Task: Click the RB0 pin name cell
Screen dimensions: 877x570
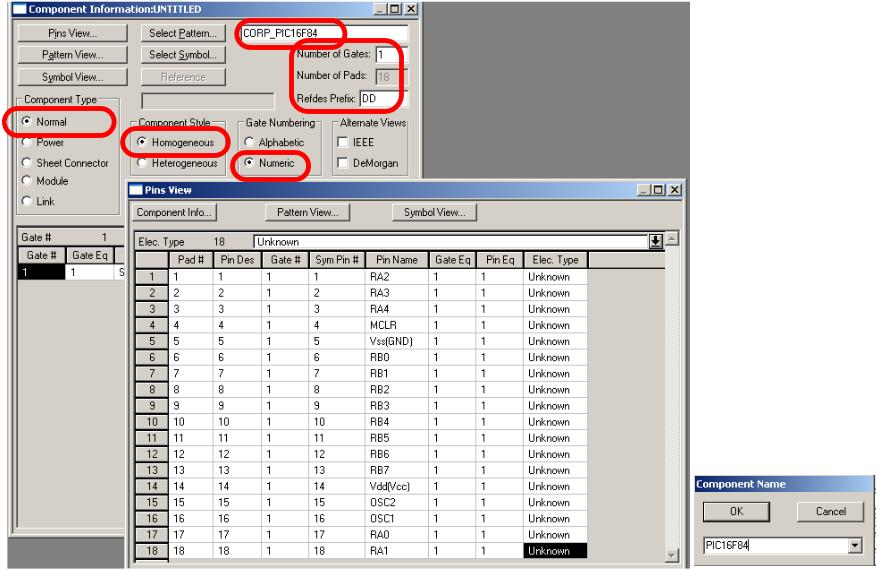Action: [x=397, y=357]
